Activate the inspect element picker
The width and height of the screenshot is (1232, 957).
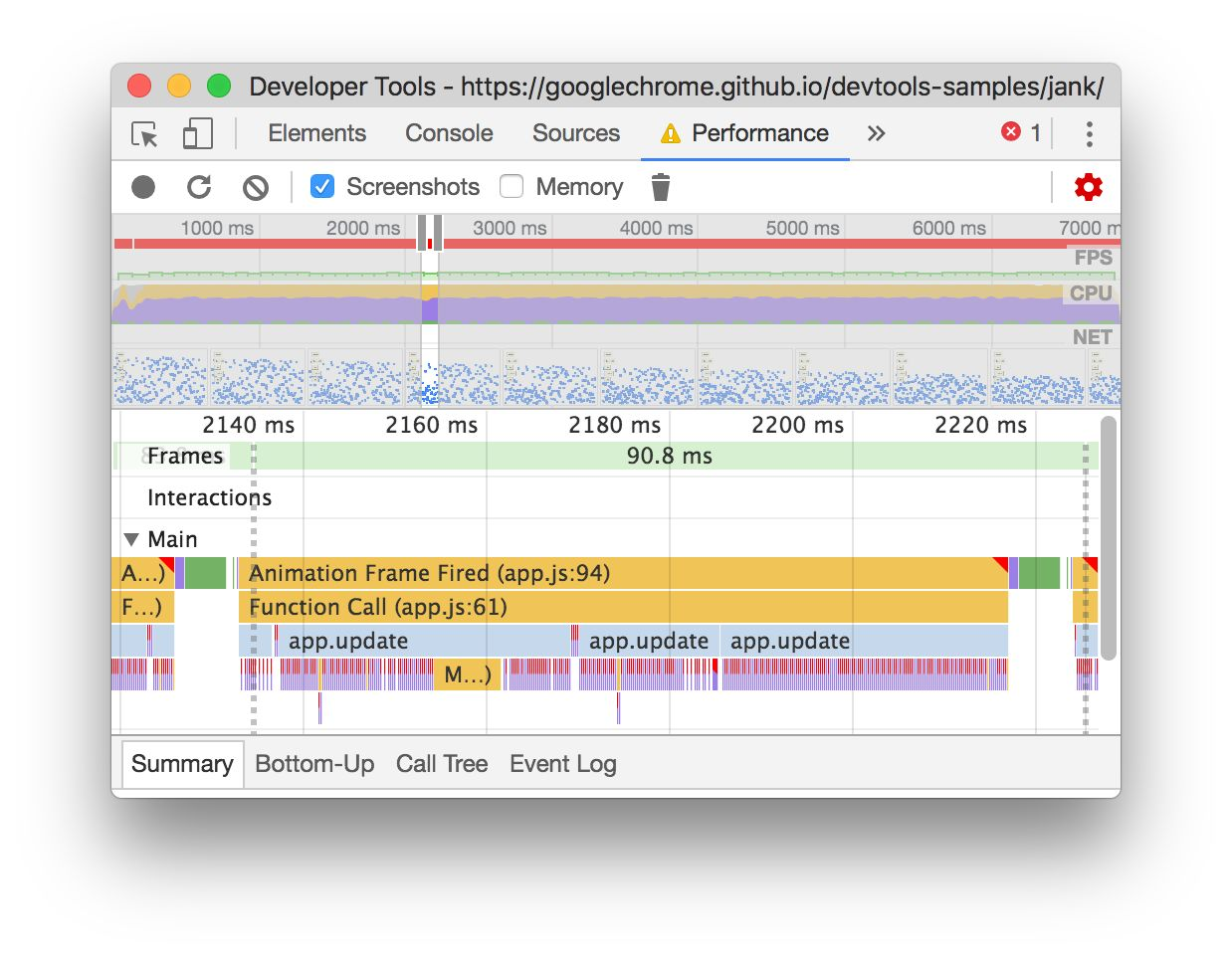pyautogui.click(x=144, y=133)
